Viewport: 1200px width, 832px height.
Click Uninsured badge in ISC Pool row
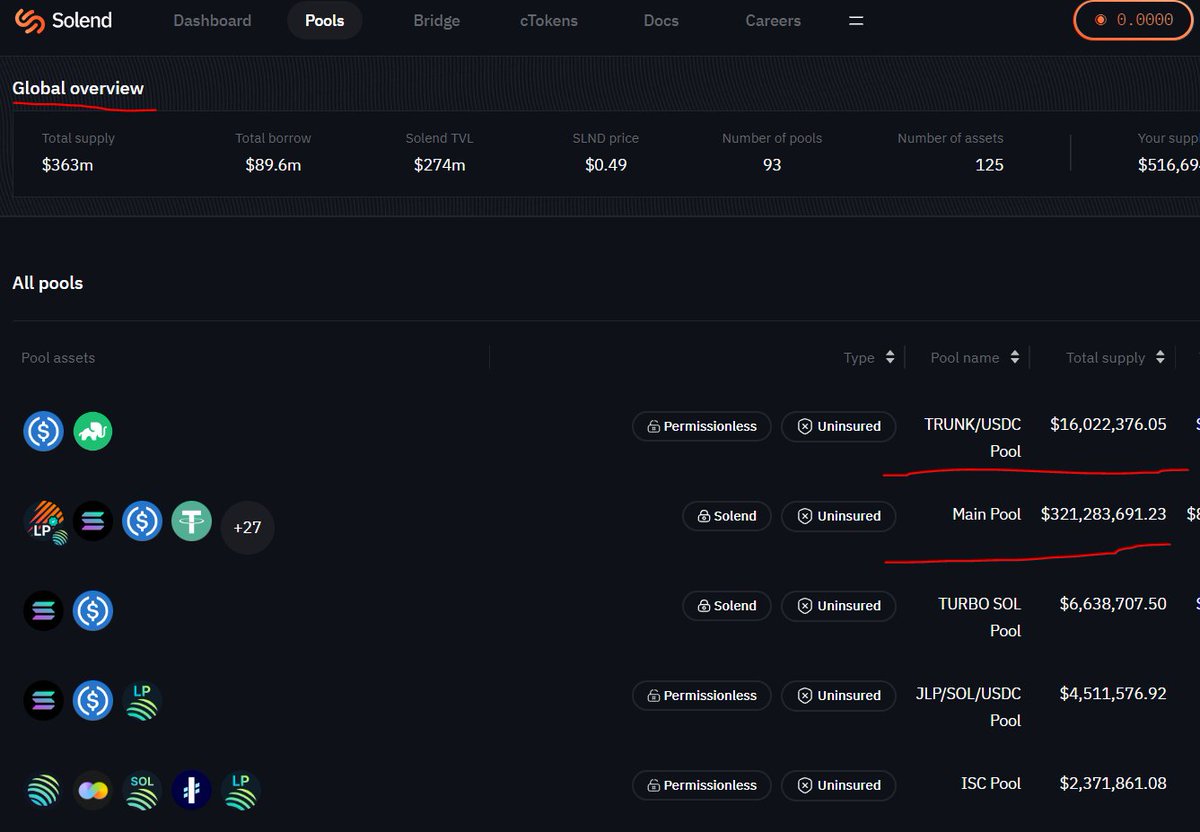838,785
